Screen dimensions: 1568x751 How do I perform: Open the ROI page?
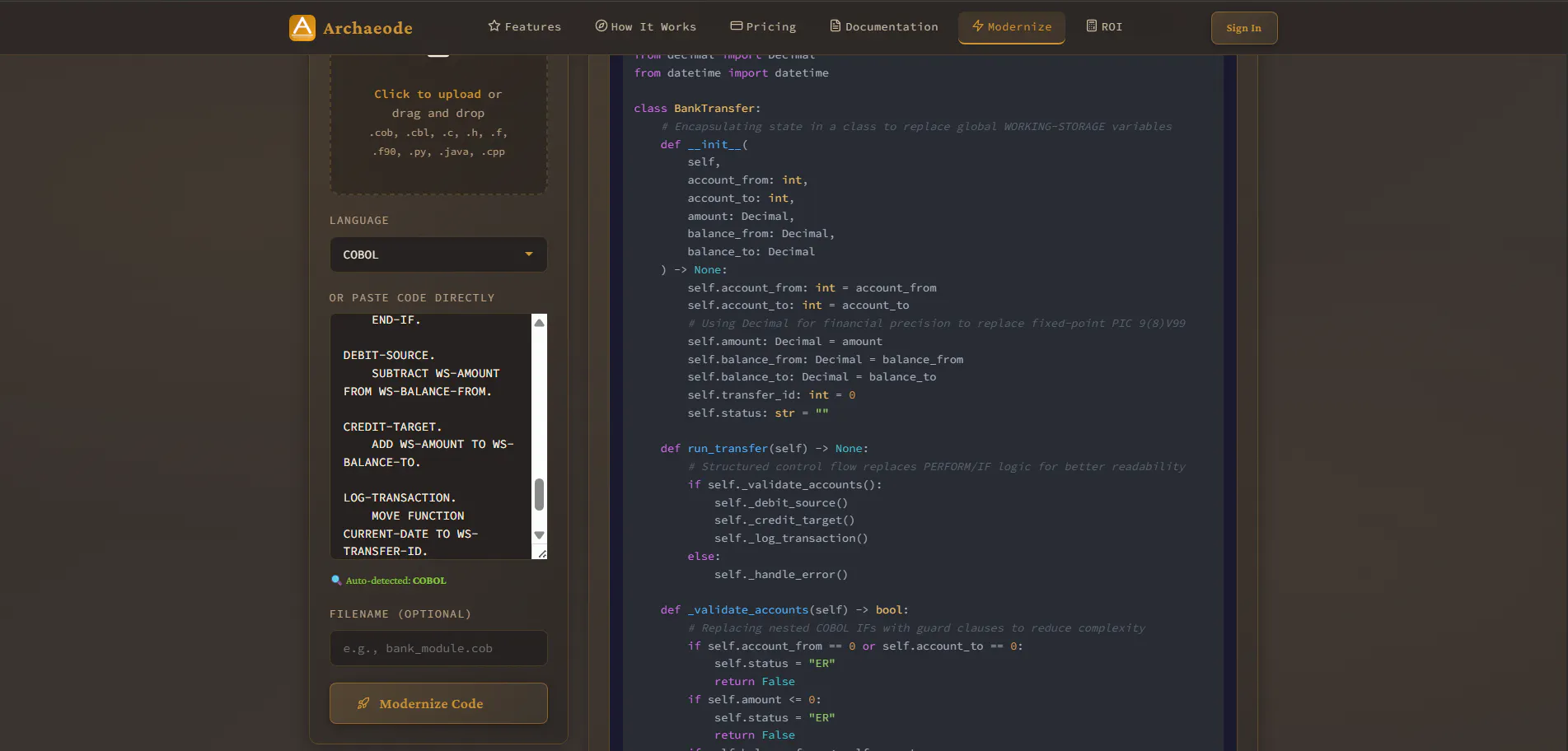coord(1104,26)
